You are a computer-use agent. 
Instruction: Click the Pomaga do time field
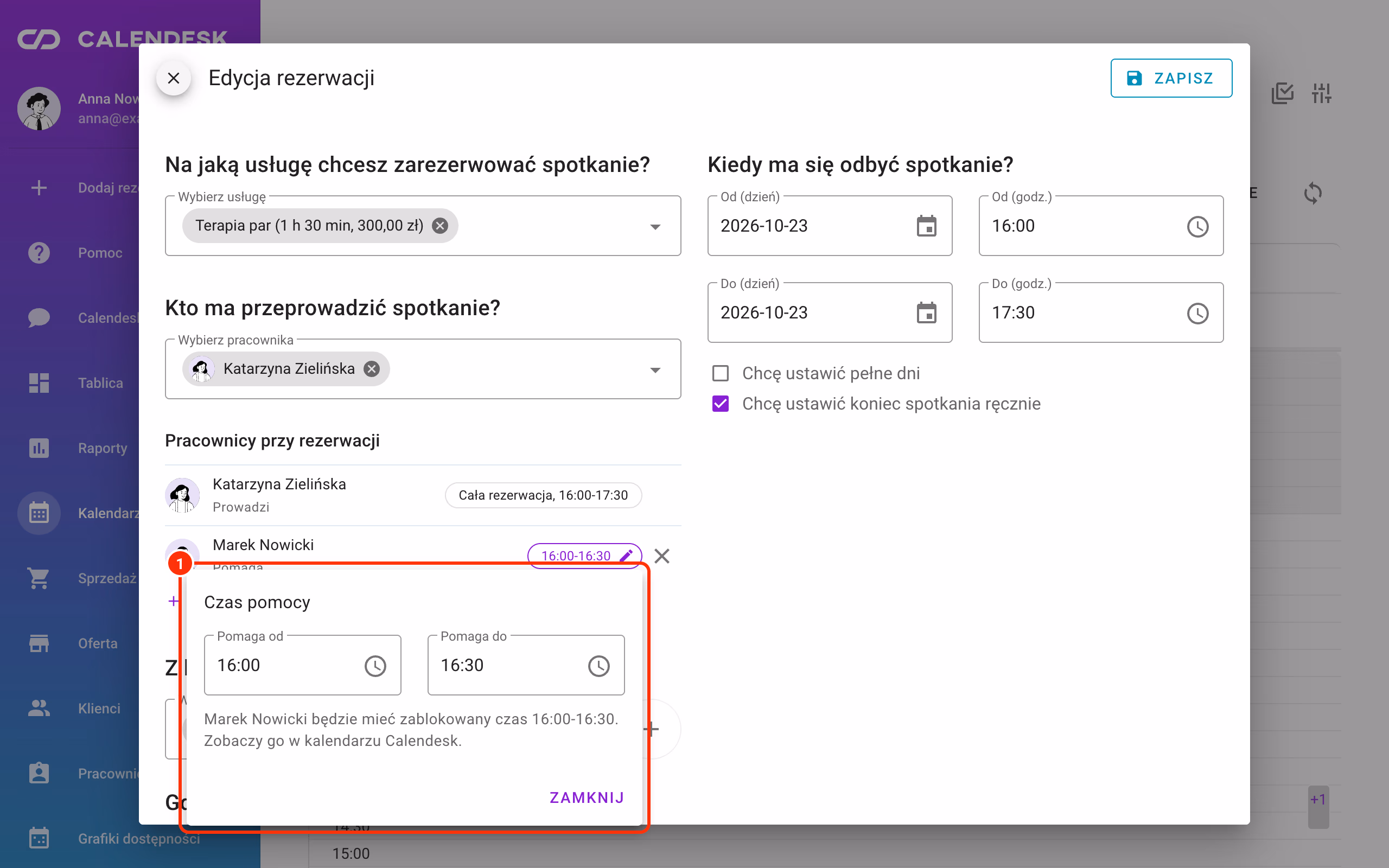526,665
